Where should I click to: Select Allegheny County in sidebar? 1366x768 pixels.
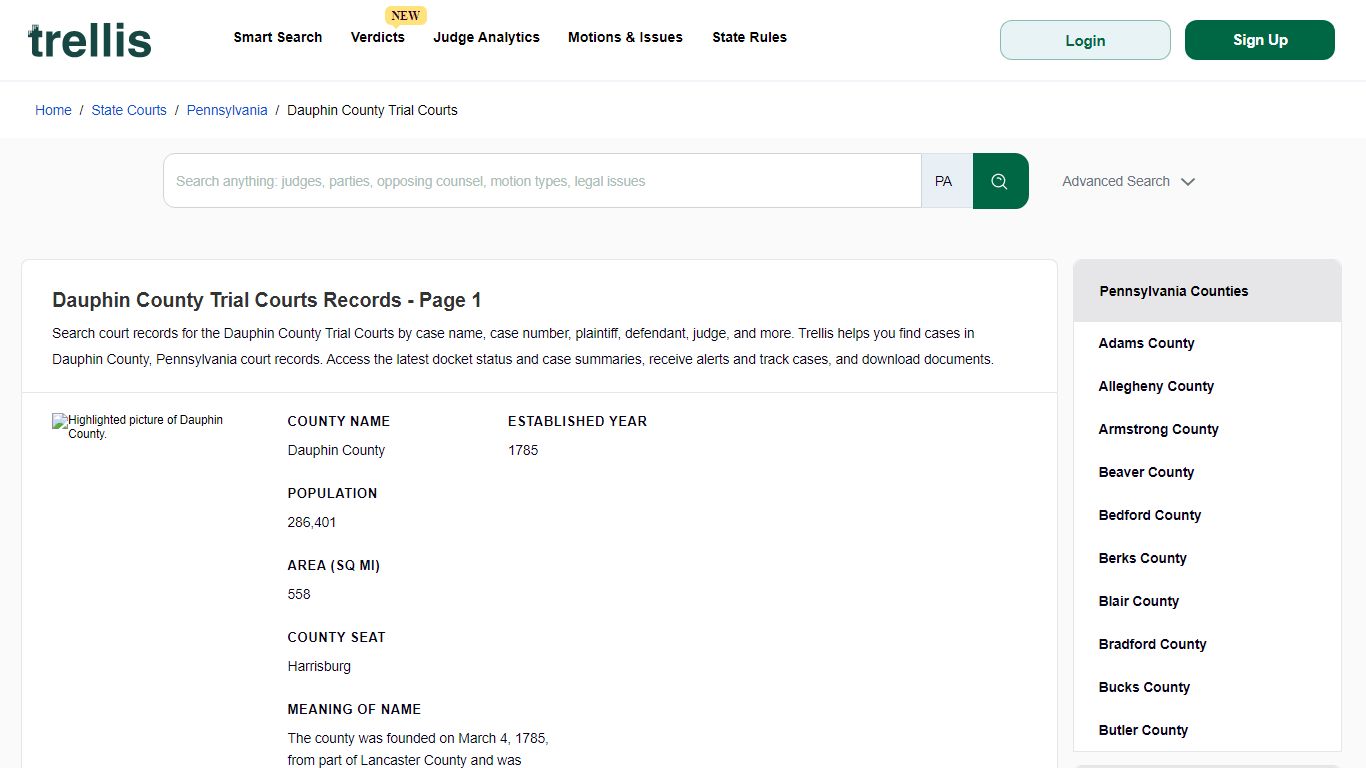click(x=1156, y=386)
